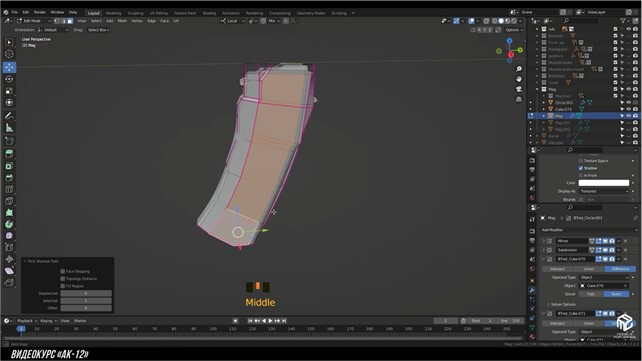Select the Rip Region tool
This screenshot has height=361, width=642.
9,283
